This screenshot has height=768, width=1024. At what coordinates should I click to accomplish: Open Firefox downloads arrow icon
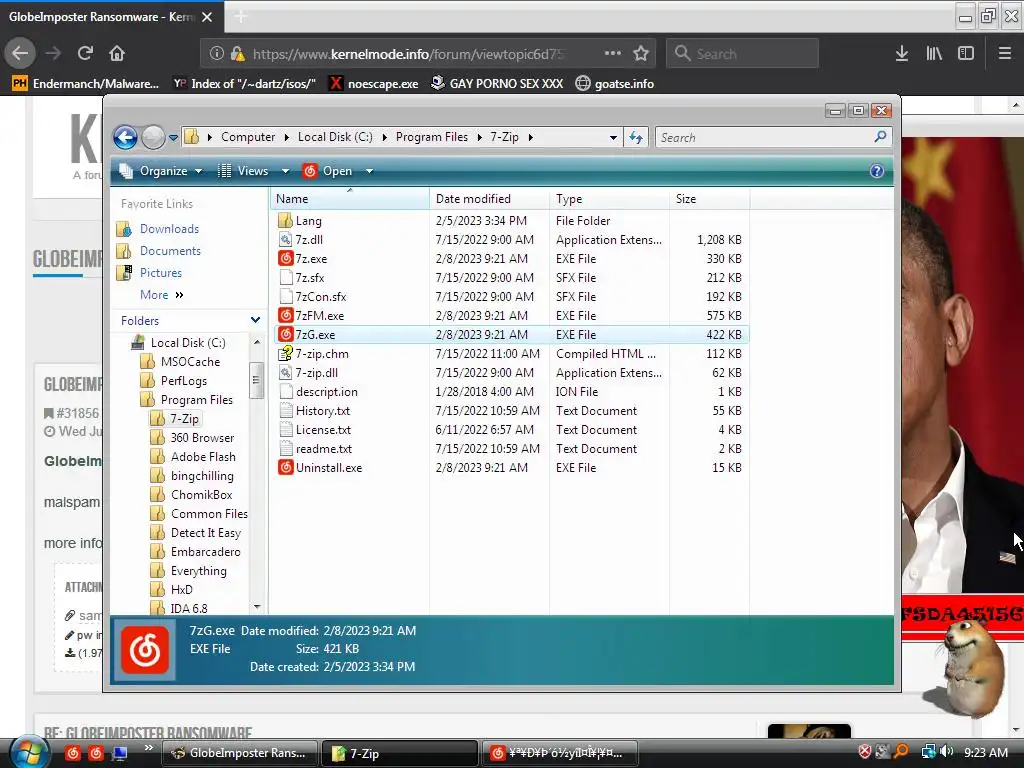click(x=902, y=53)
